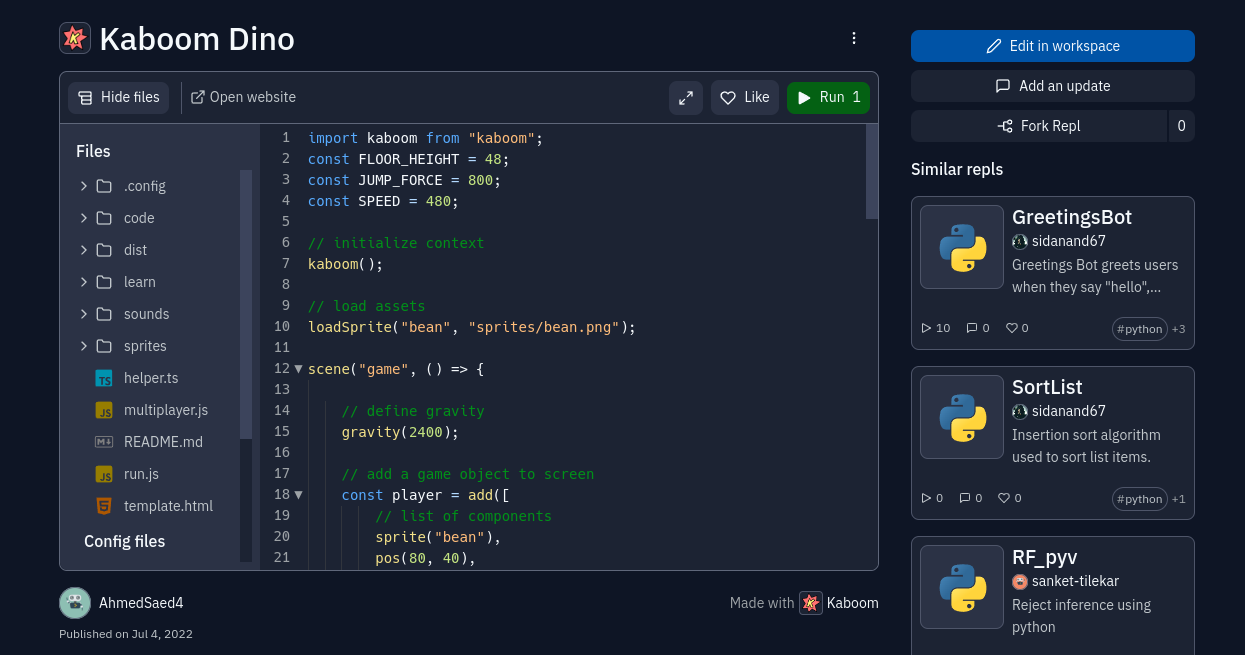Click the HTML5 icon of template.html

(104, 506)
